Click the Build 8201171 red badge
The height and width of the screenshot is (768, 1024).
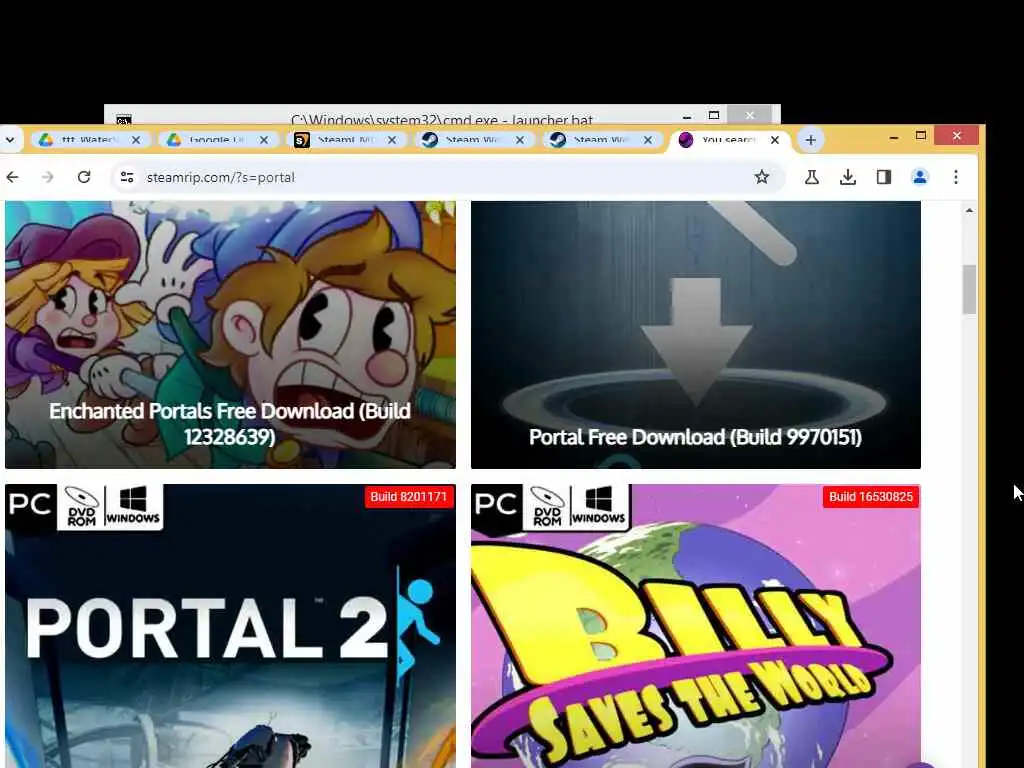[409, 497]
